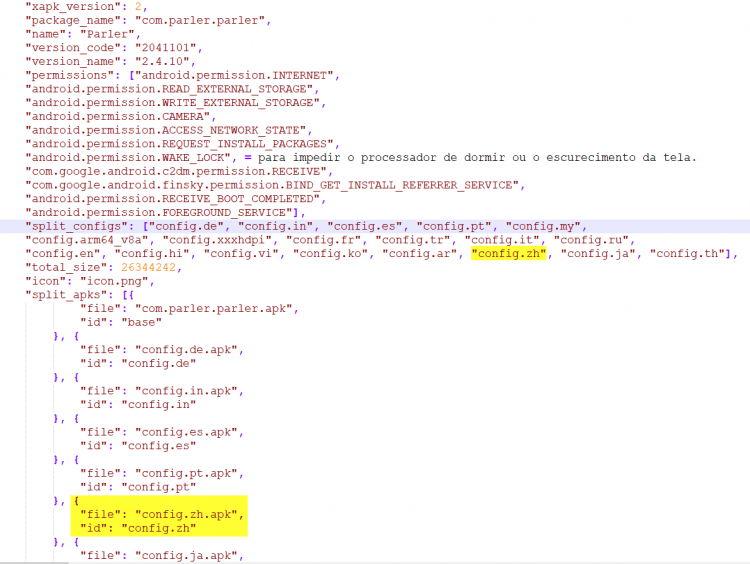Click the "split_configs" key
Image resolution: width=750 pixels, height=564 pixels.
click(77, 226)
